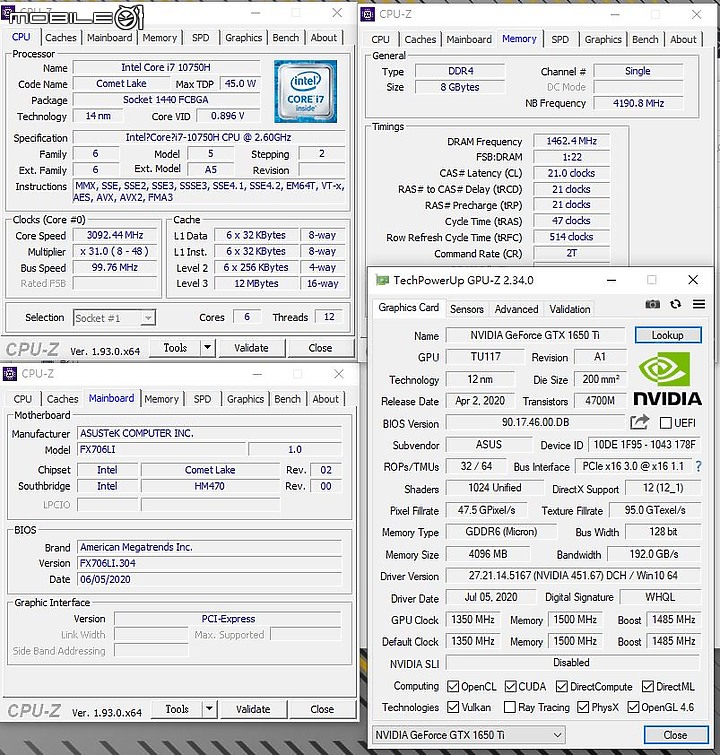Screen dimensions: 720x755
Task: Click Tools button in CPU window
Action: coord(175,348)
